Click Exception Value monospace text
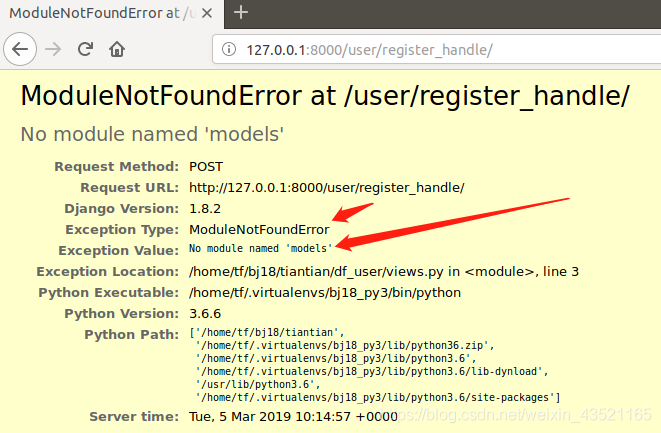Screen dimensions: 661x433 tap(261, 248)
